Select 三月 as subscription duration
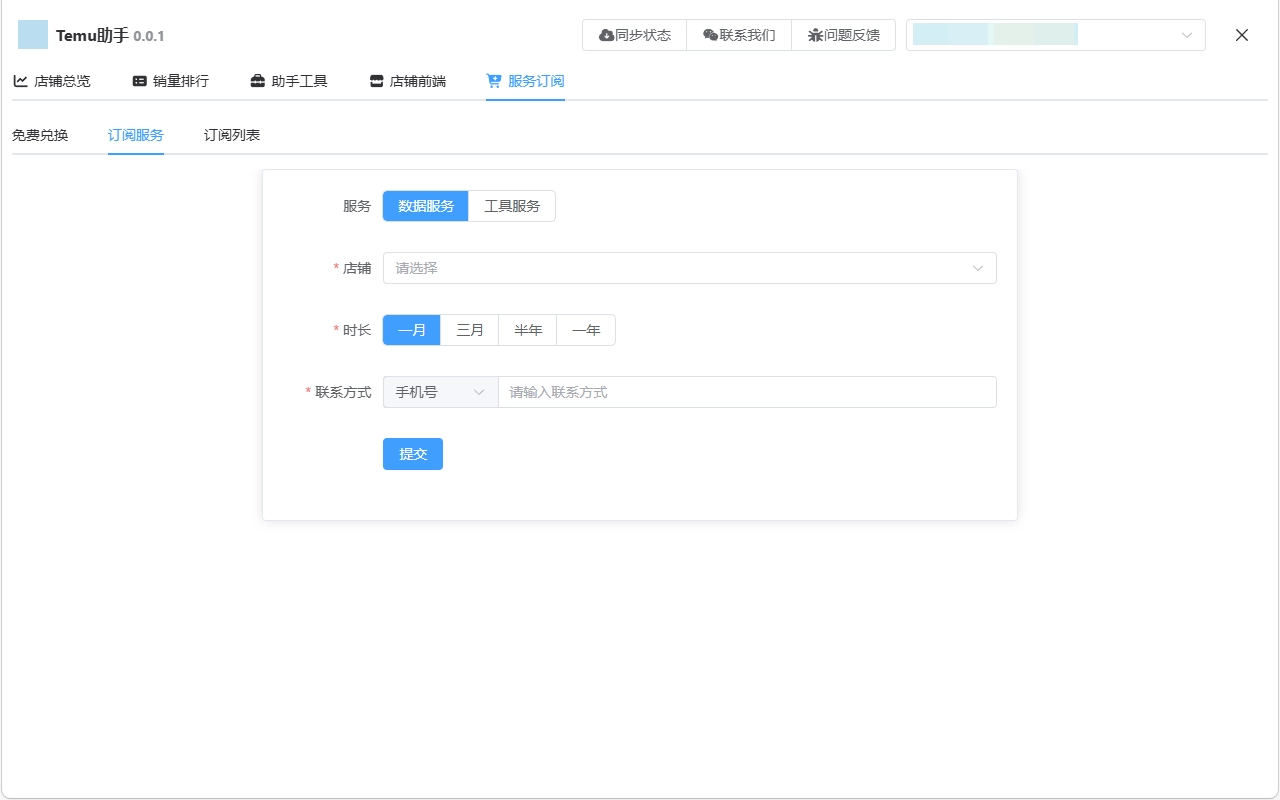Screen dimensions: 1280x800 click(x=469, y=329)
